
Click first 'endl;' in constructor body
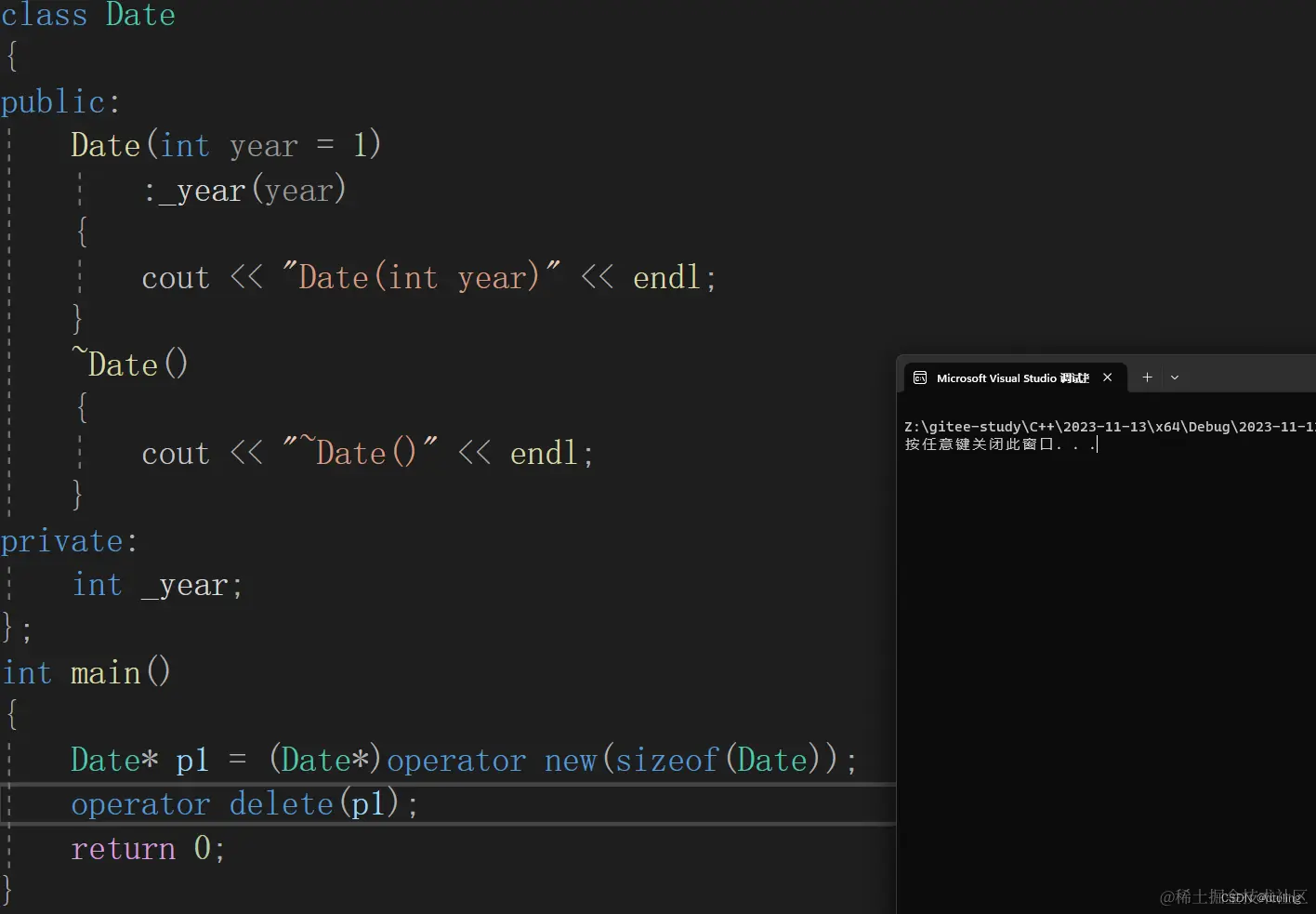click(675, 277)
